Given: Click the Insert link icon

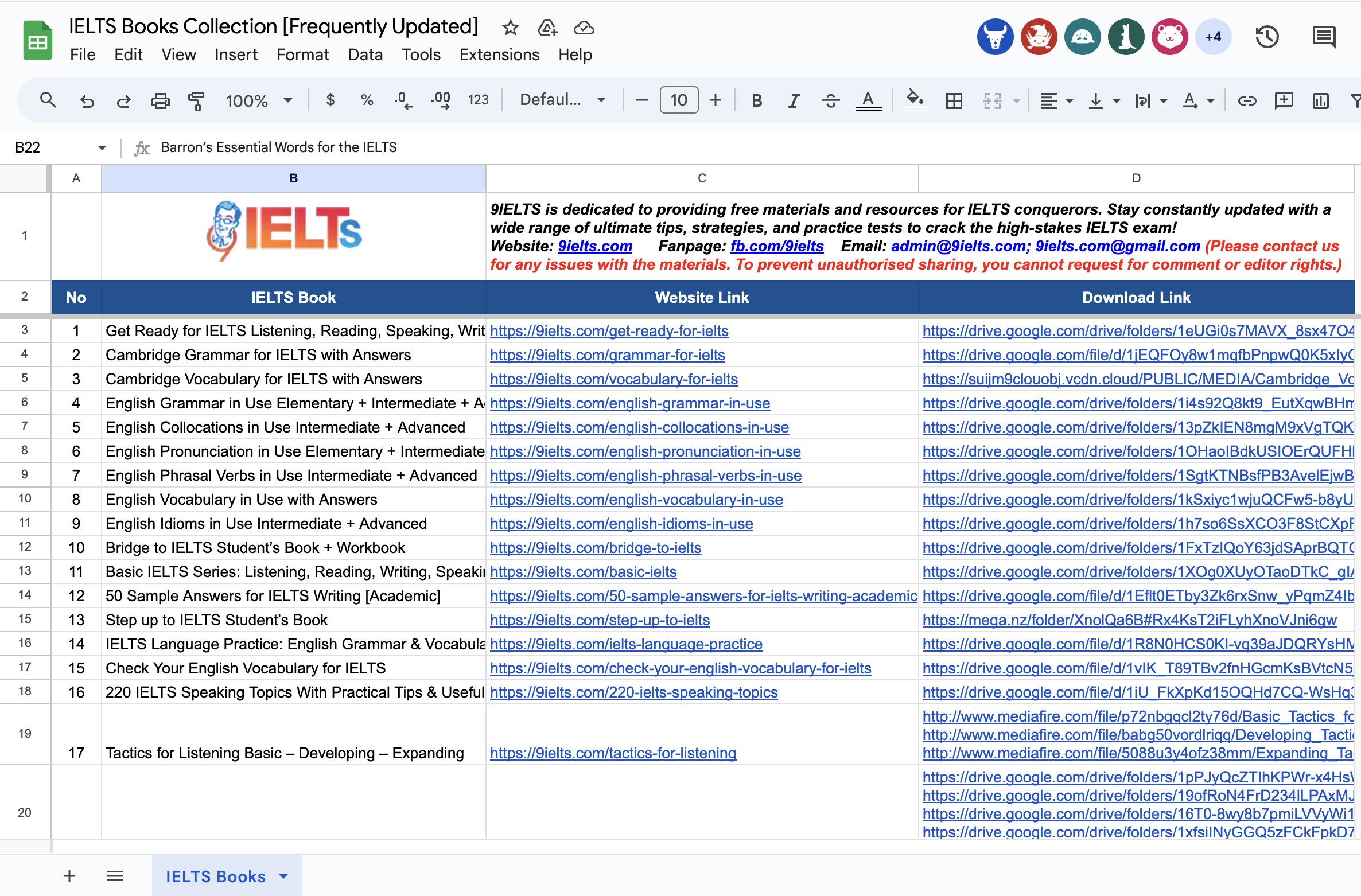Looking at the screenshot, I should point(1247,101).
